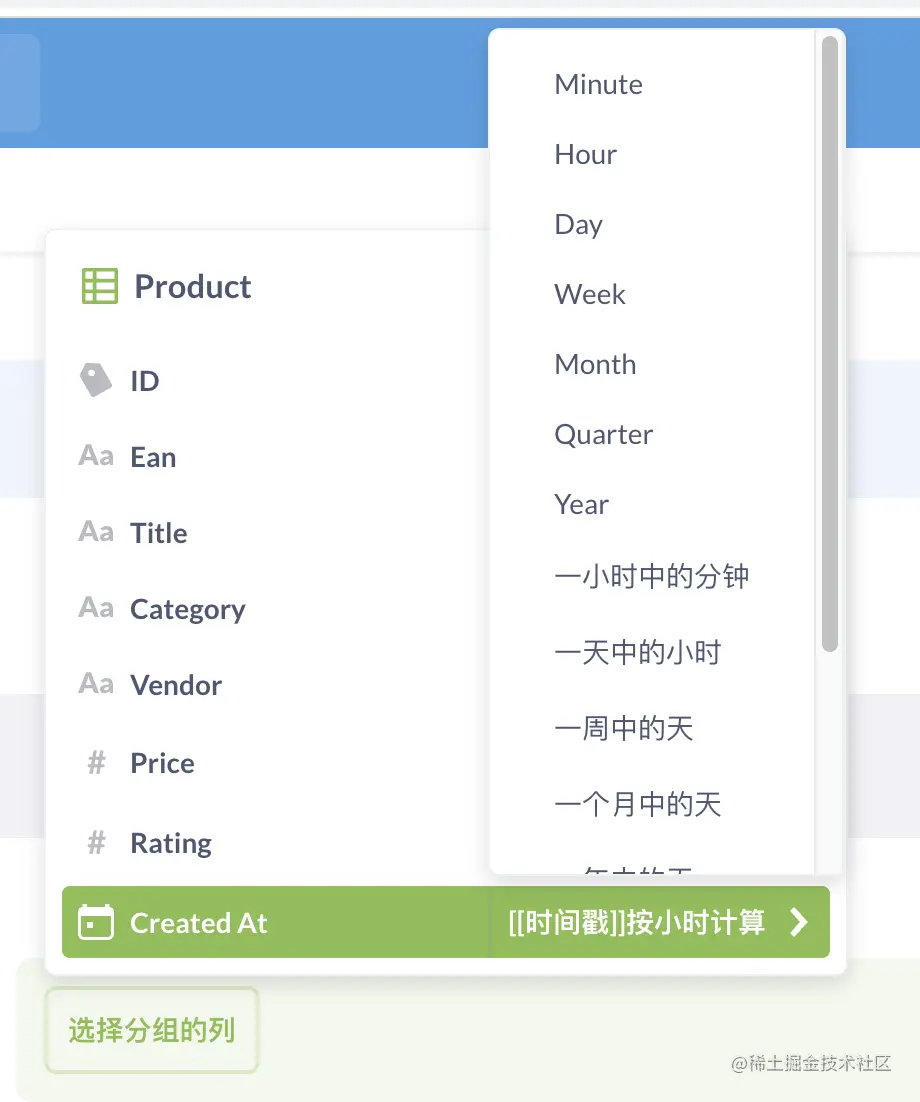The height and width of the screenshot is (1102, 920).
Task: Choose 一个月中的天 option
Action: pos(637,804)
